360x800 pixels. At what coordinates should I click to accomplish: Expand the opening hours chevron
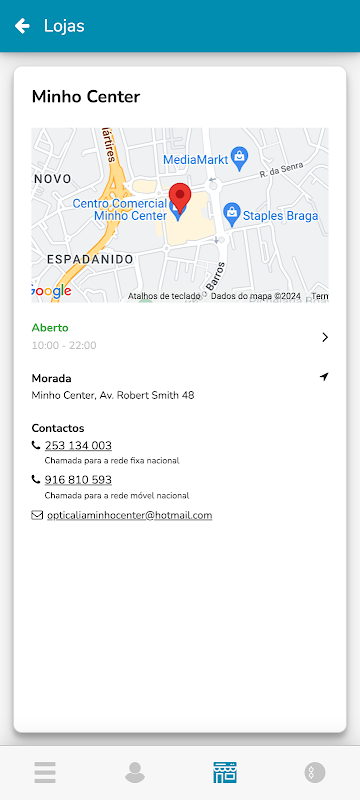(325, 337)
